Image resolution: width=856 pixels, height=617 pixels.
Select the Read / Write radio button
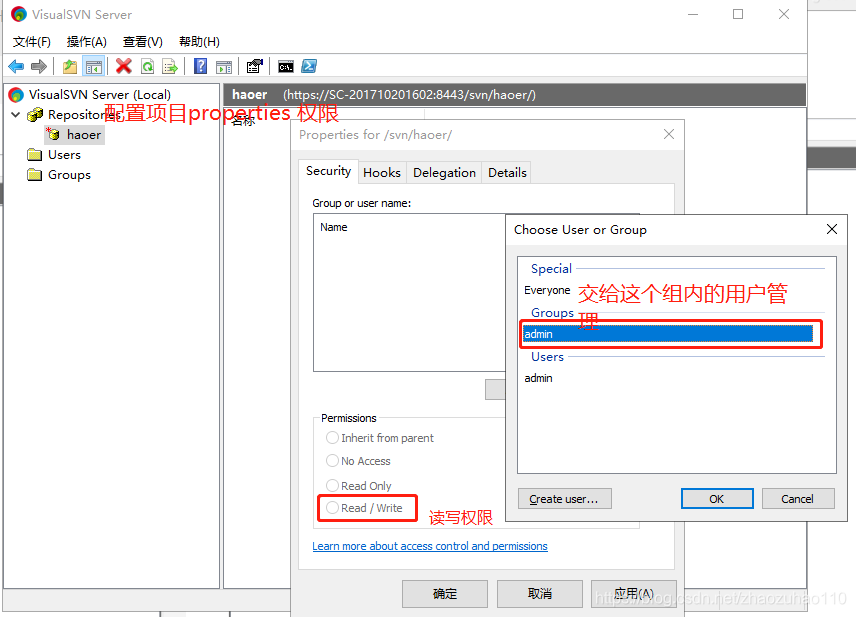[x=332, y=508]
